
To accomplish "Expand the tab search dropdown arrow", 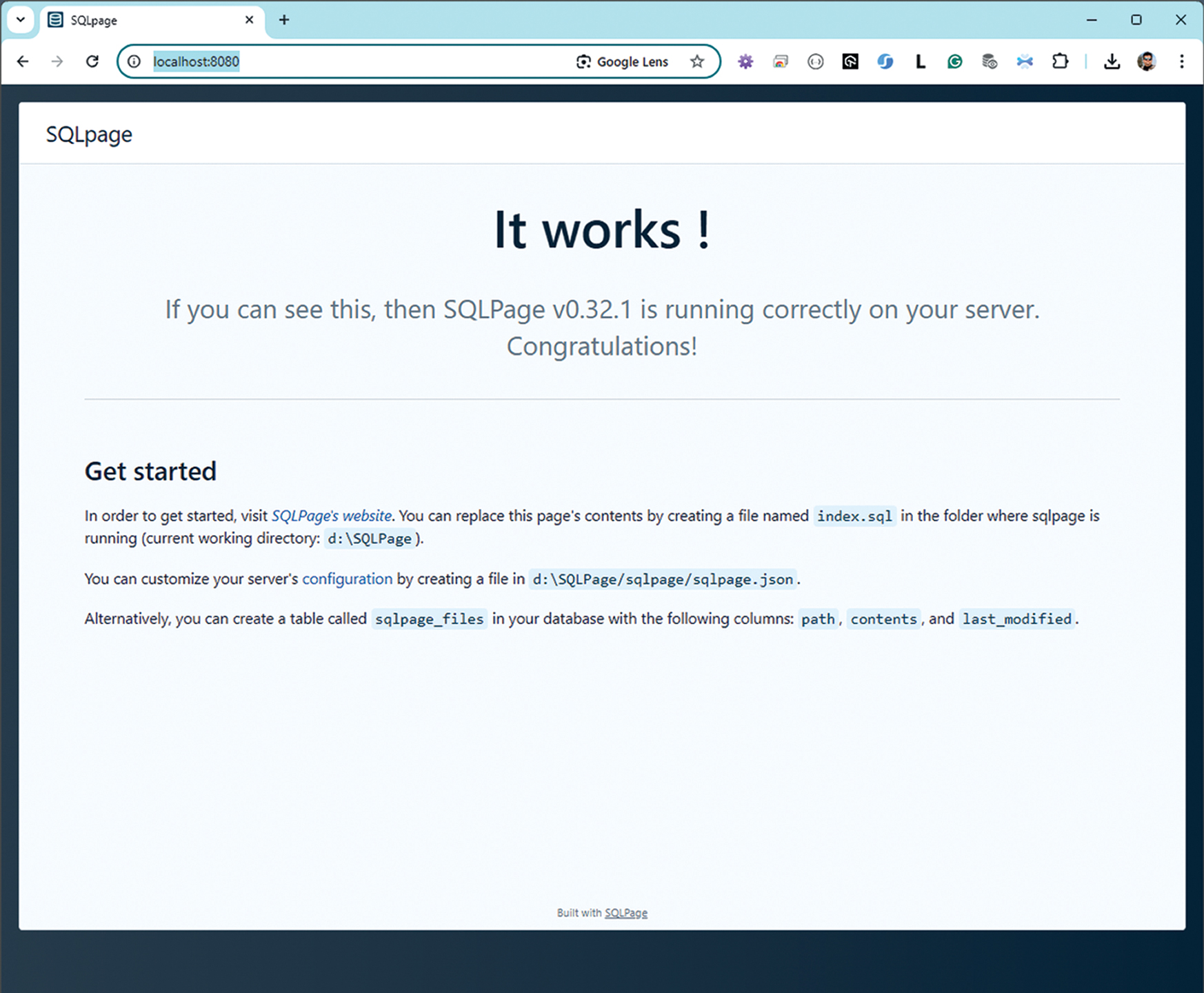I will (21, 19).
